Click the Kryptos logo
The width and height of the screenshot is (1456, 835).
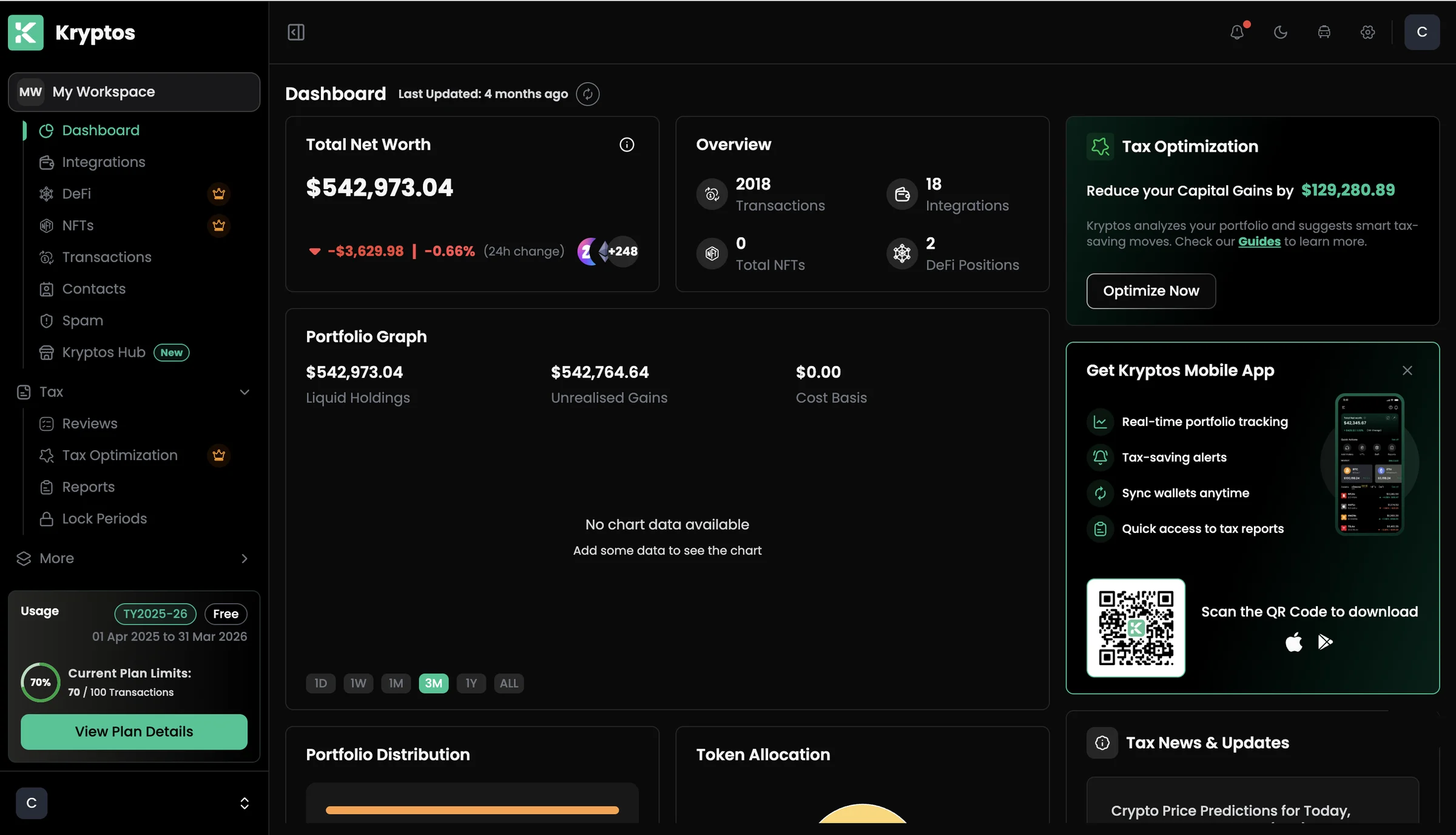point(25,32)
